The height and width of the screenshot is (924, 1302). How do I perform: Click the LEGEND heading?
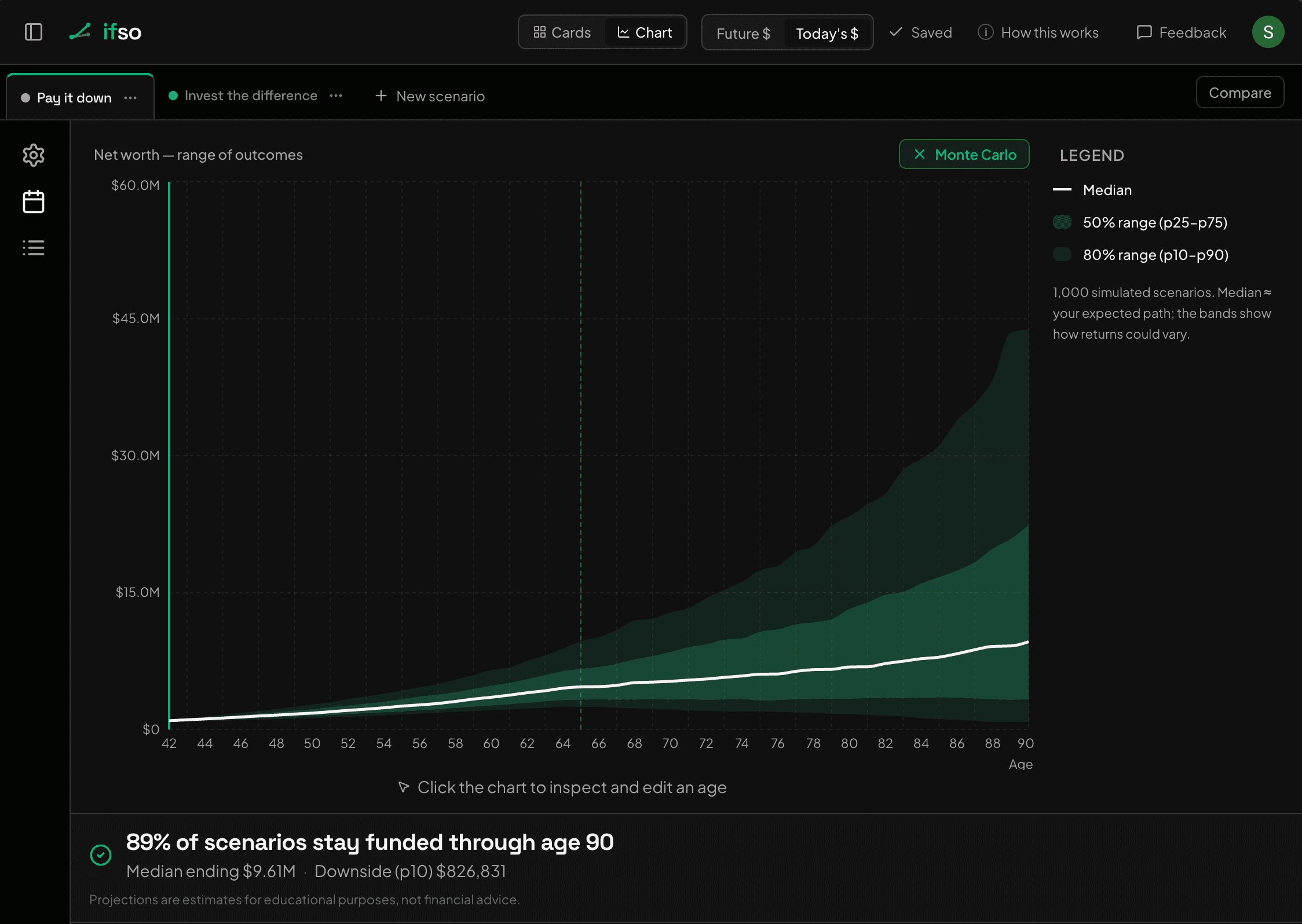[x=1092, y=155]
